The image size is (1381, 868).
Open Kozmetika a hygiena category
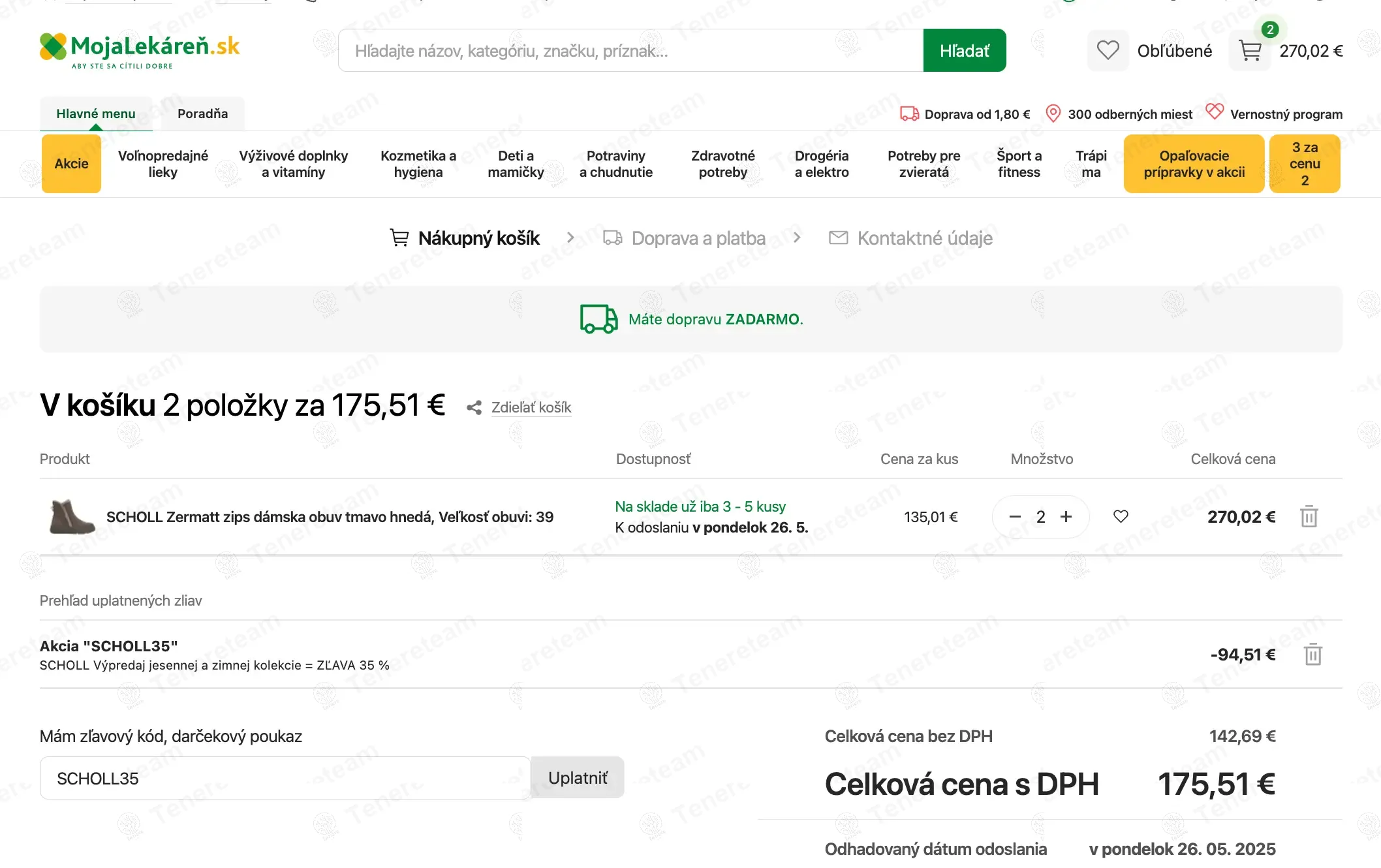coord(418,164)
